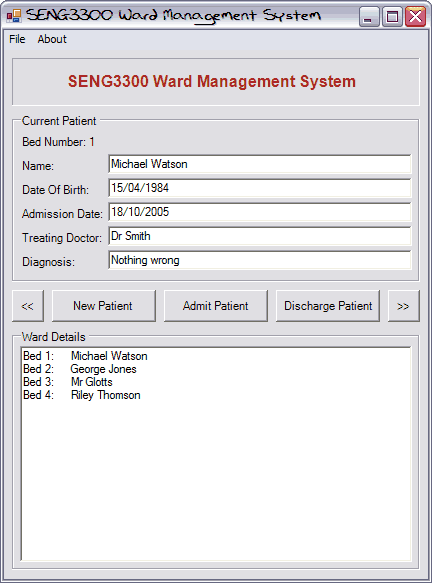Select Bed 4 Riley Thomson entry
The height and width of the screenshot is (583, 432).
(x=82, y=395)
